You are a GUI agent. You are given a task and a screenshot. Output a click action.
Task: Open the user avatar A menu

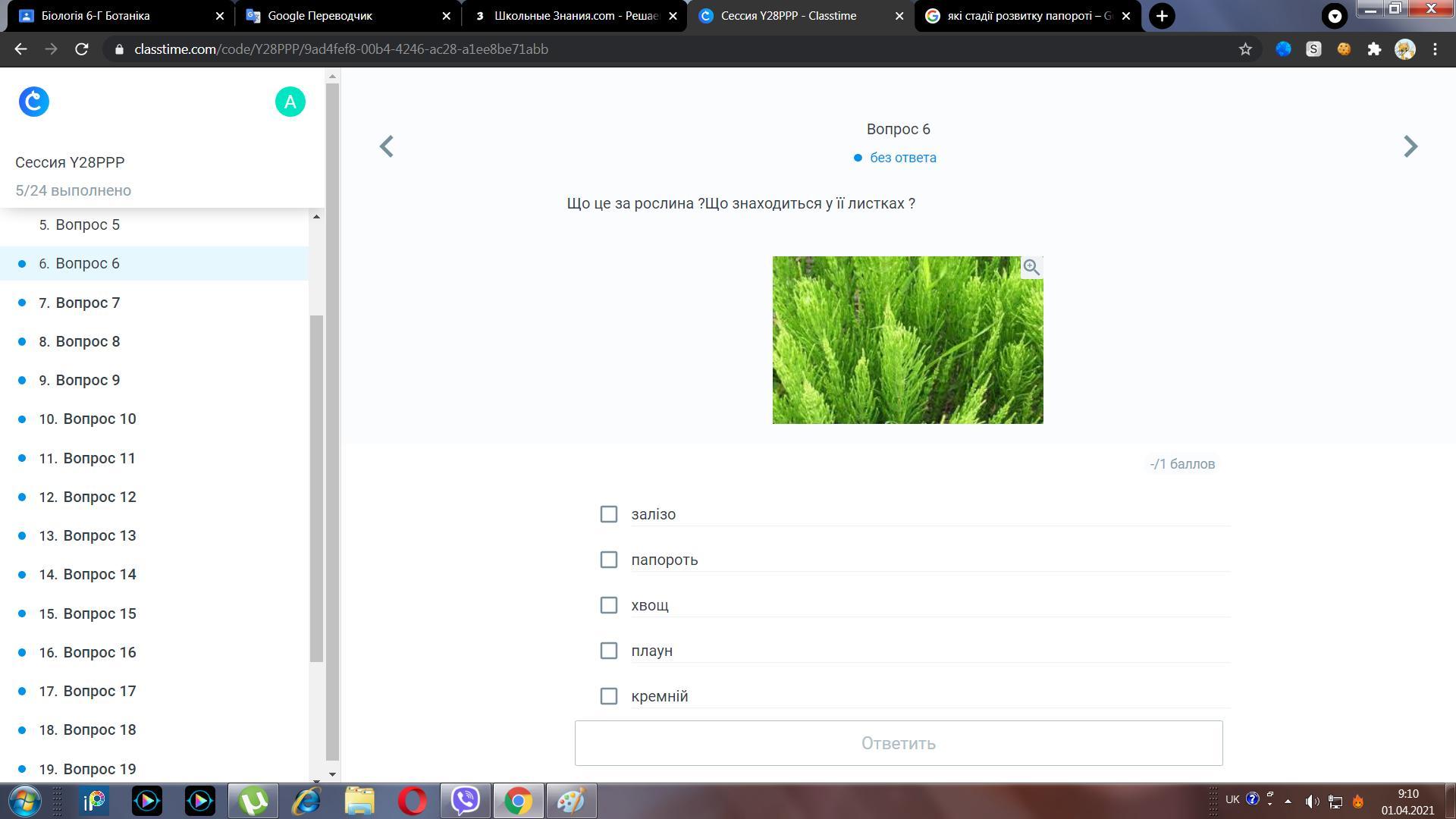click(290, 102)
